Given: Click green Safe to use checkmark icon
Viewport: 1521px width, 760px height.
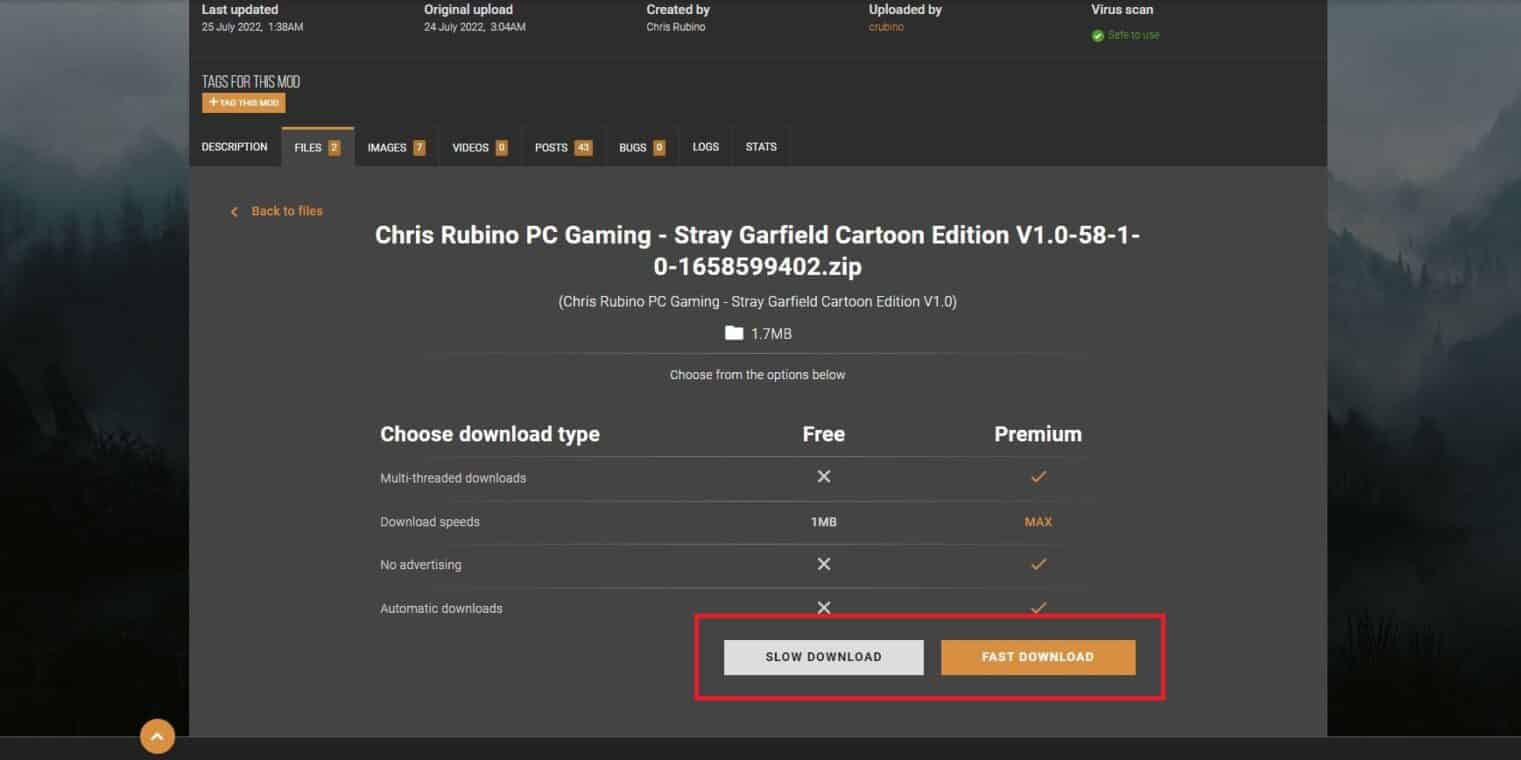Looking at the screenshot, I should (1098, 35).
